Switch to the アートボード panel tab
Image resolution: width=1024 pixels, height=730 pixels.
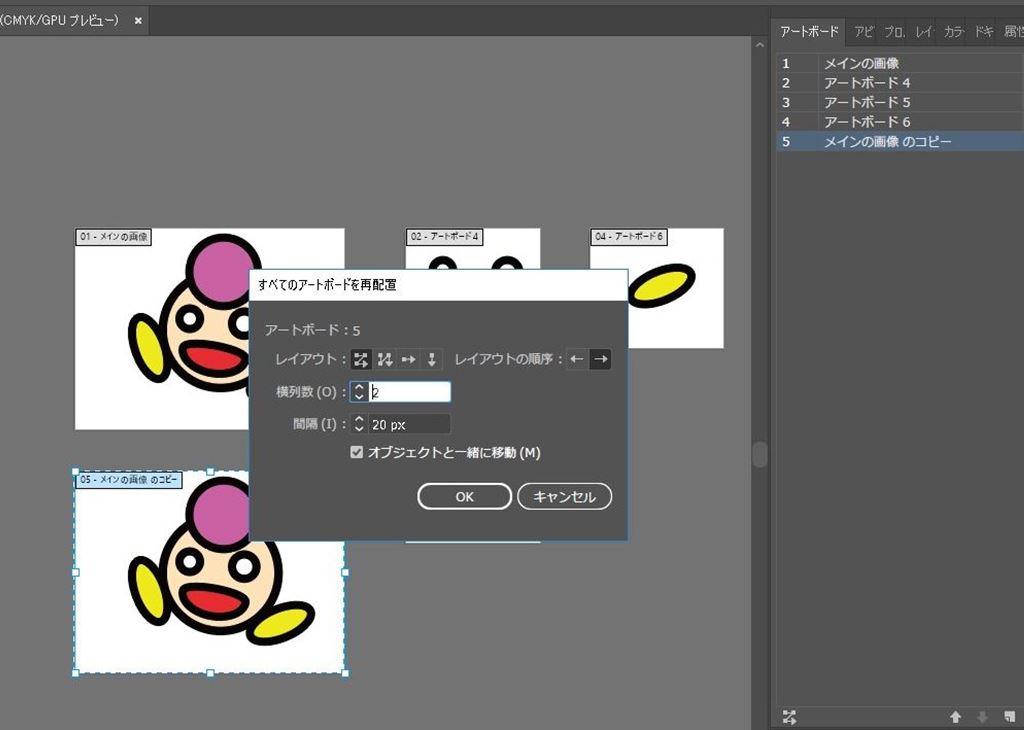click(809, 32)
